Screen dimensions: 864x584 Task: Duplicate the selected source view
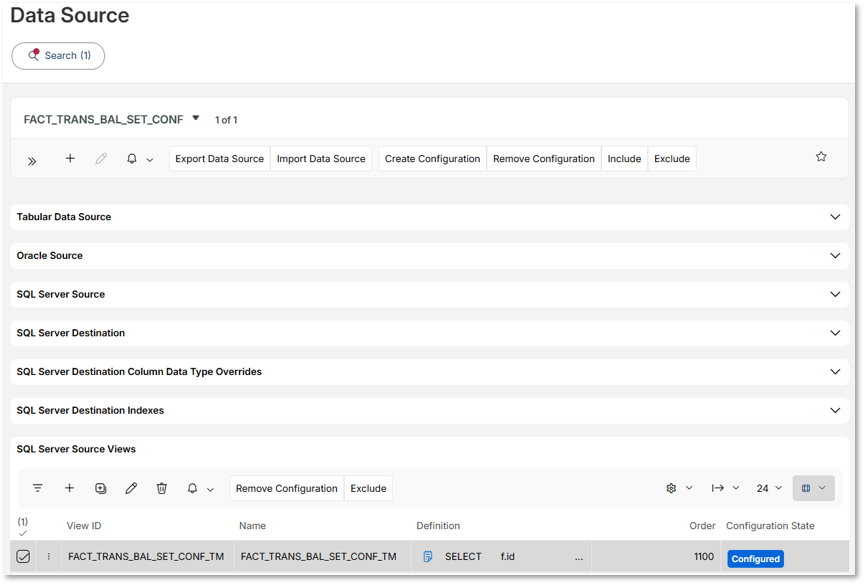[x=100, y=488]
